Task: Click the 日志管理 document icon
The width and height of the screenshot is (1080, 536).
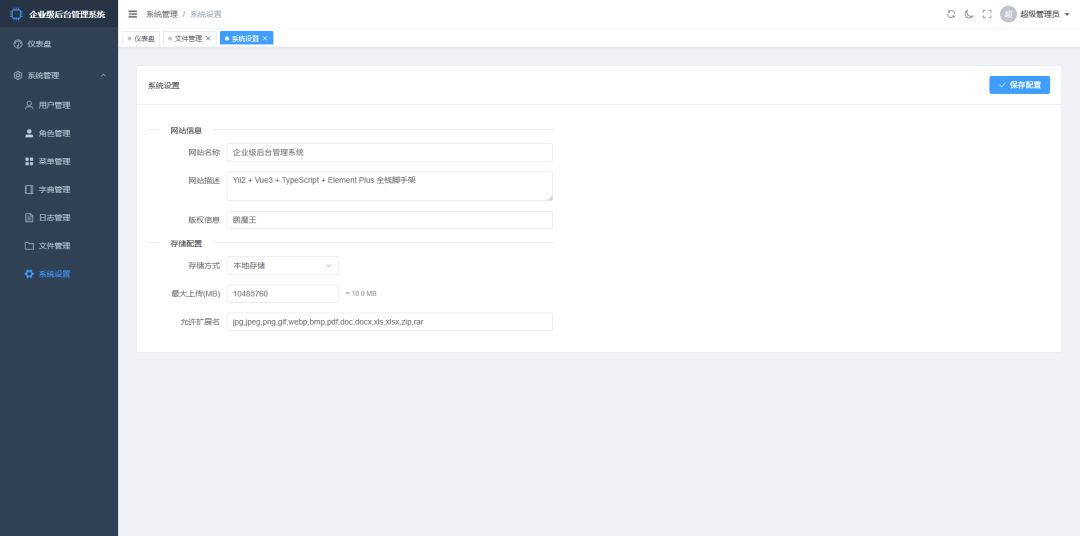Action: pyautogui.click(x=29, y=218)
